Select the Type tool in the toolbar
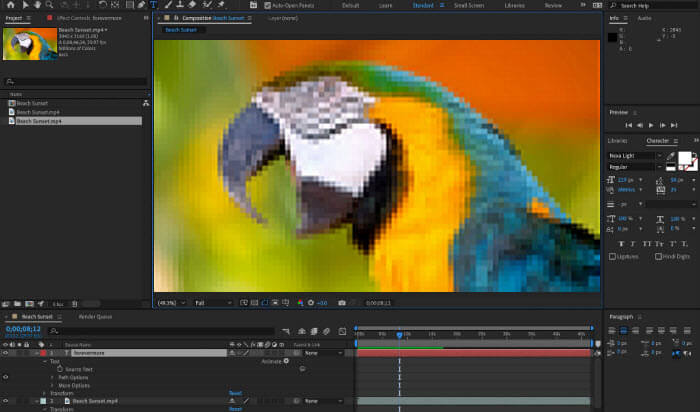Image resolution: width=700 pixels, height=412 pixels. [153, 5]
